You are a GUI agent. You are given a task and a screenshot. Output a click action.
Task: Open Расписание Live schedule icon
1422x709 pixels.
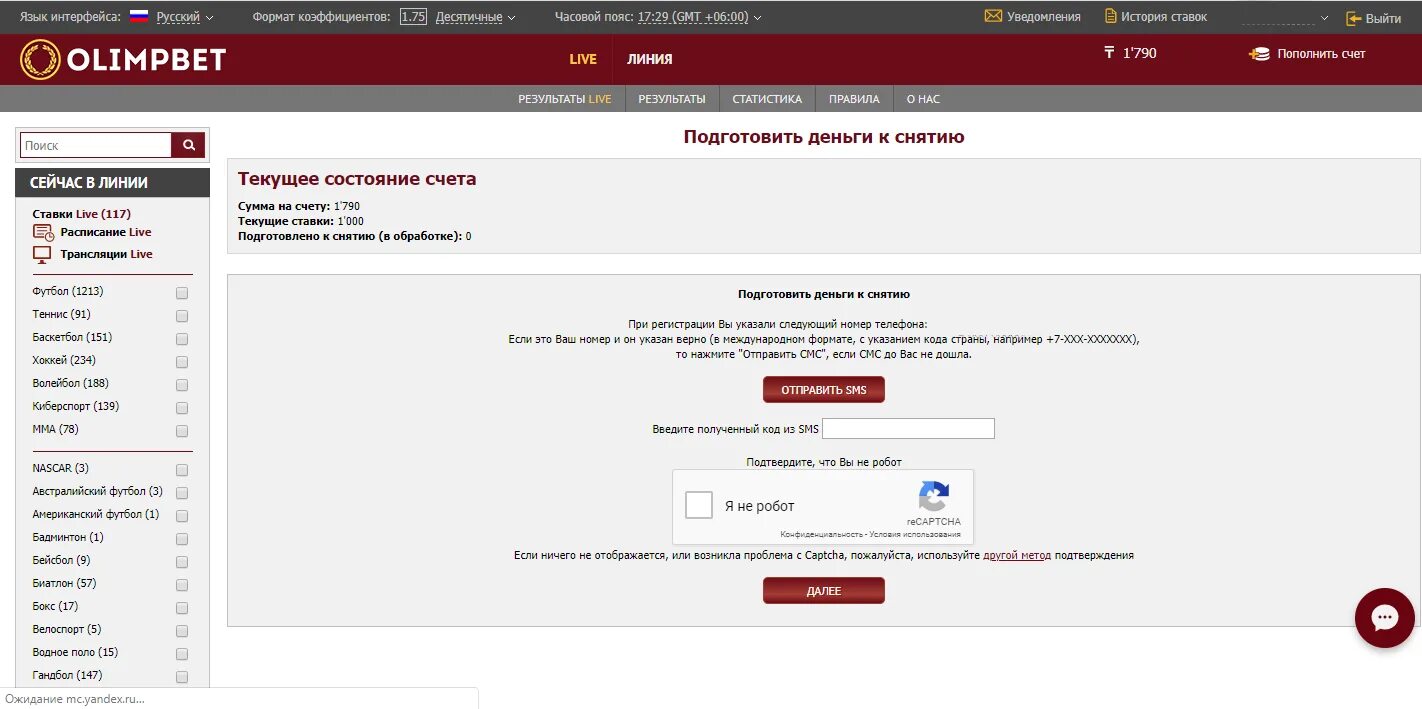[43, 231]
